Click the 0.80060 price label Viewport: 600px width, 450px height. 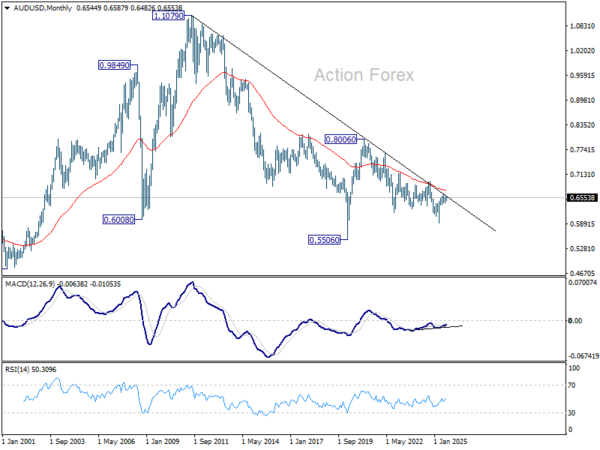tap(341, 139)
